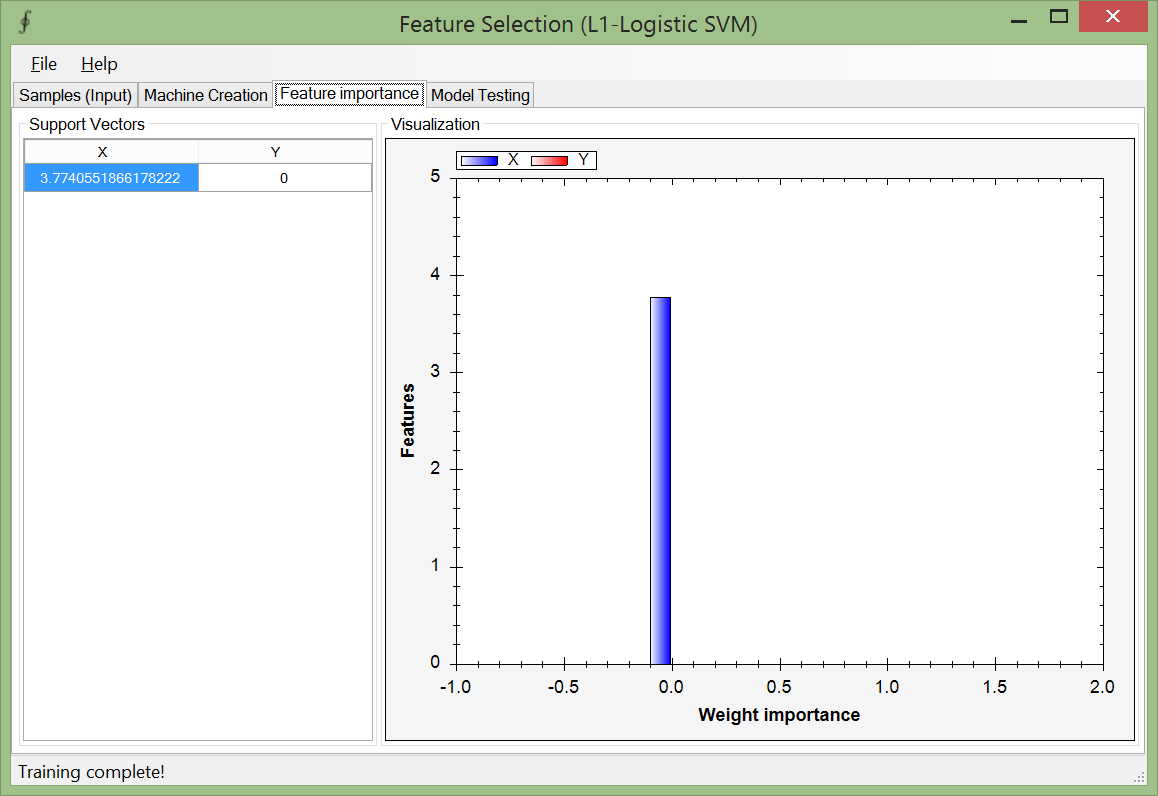Minimize the Feature Selection window
Image resolution: width=1158 pixels, height=796 pixels.
tap(1018, 18)
